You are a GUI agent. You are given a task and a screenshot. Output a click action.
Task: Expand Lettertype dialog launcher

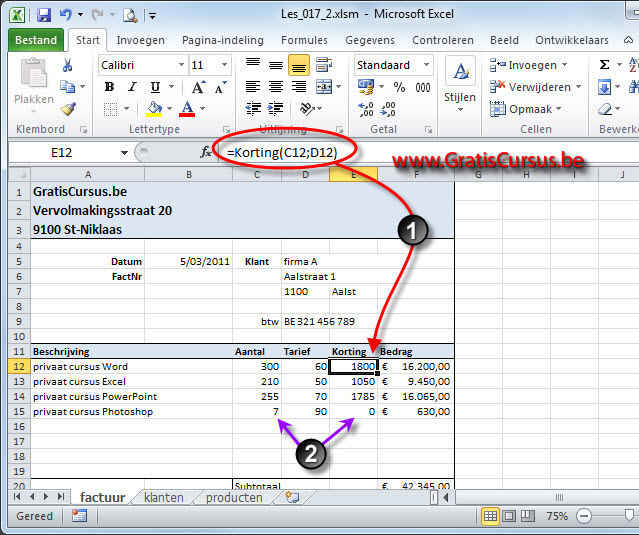227,130
